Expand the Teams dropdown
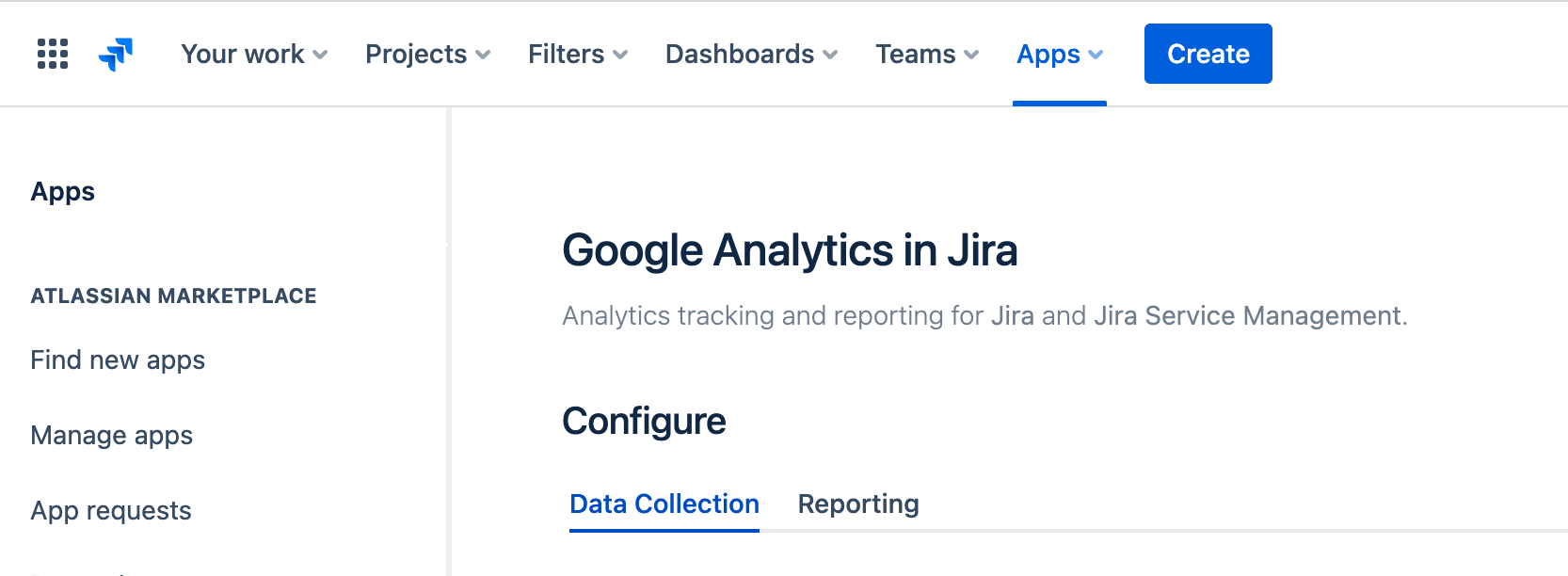The width and height of the screenshot is (1568, 576). (927, 54)
